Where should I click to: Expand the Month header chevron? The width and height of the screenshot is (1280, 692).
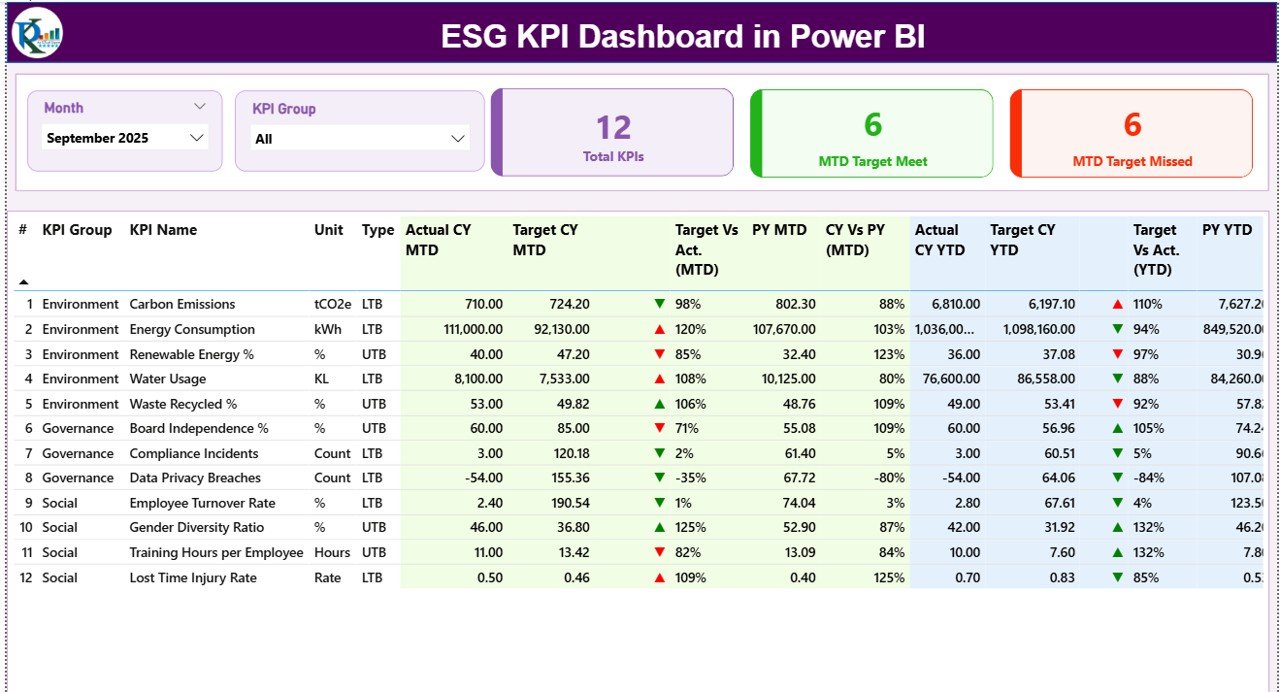[200, 106]
